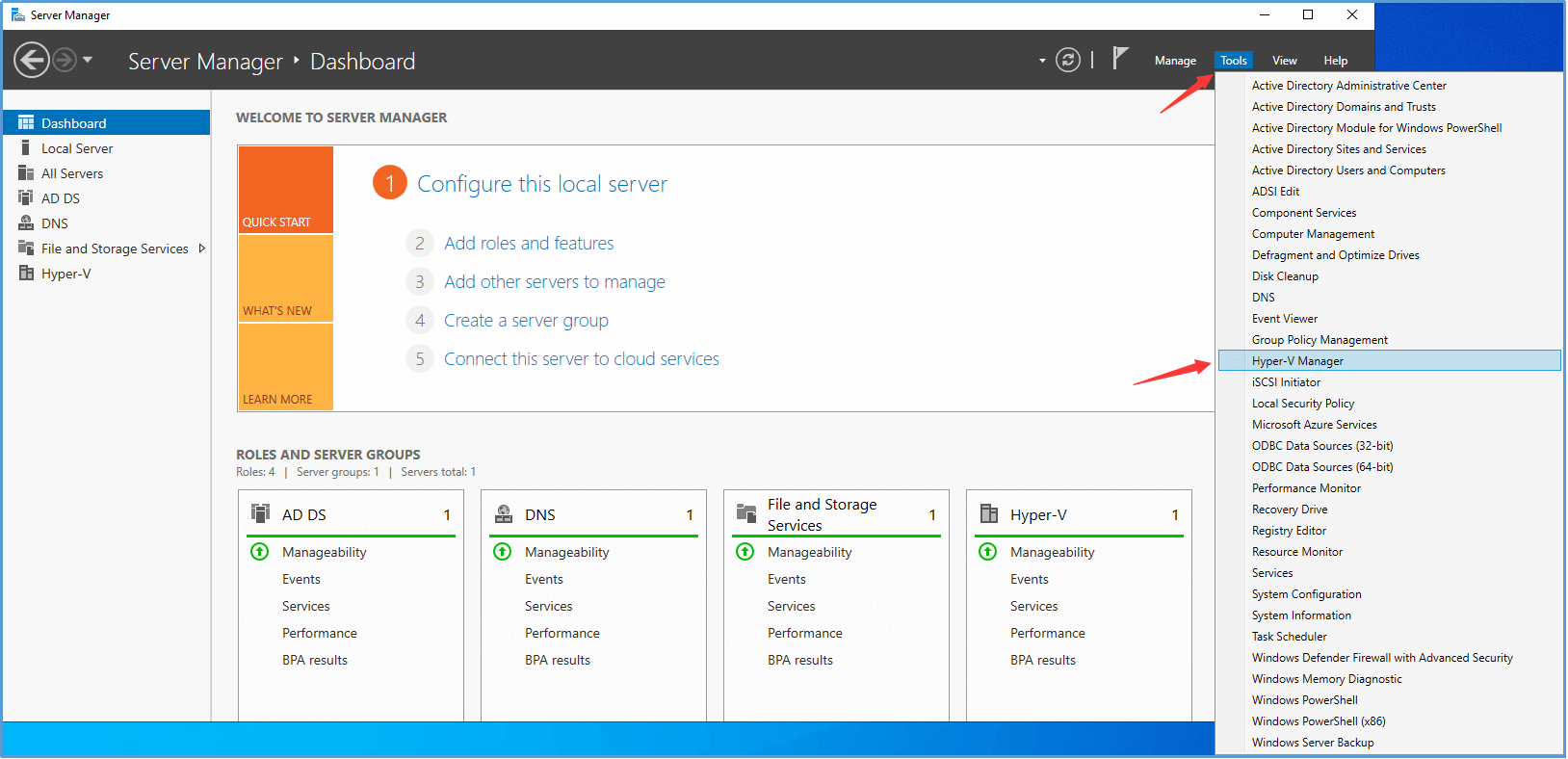Open the notifications flag icon
The width and height of the screenshot is (1568, 759).
pyautogui.click(x=1119, y=59)
